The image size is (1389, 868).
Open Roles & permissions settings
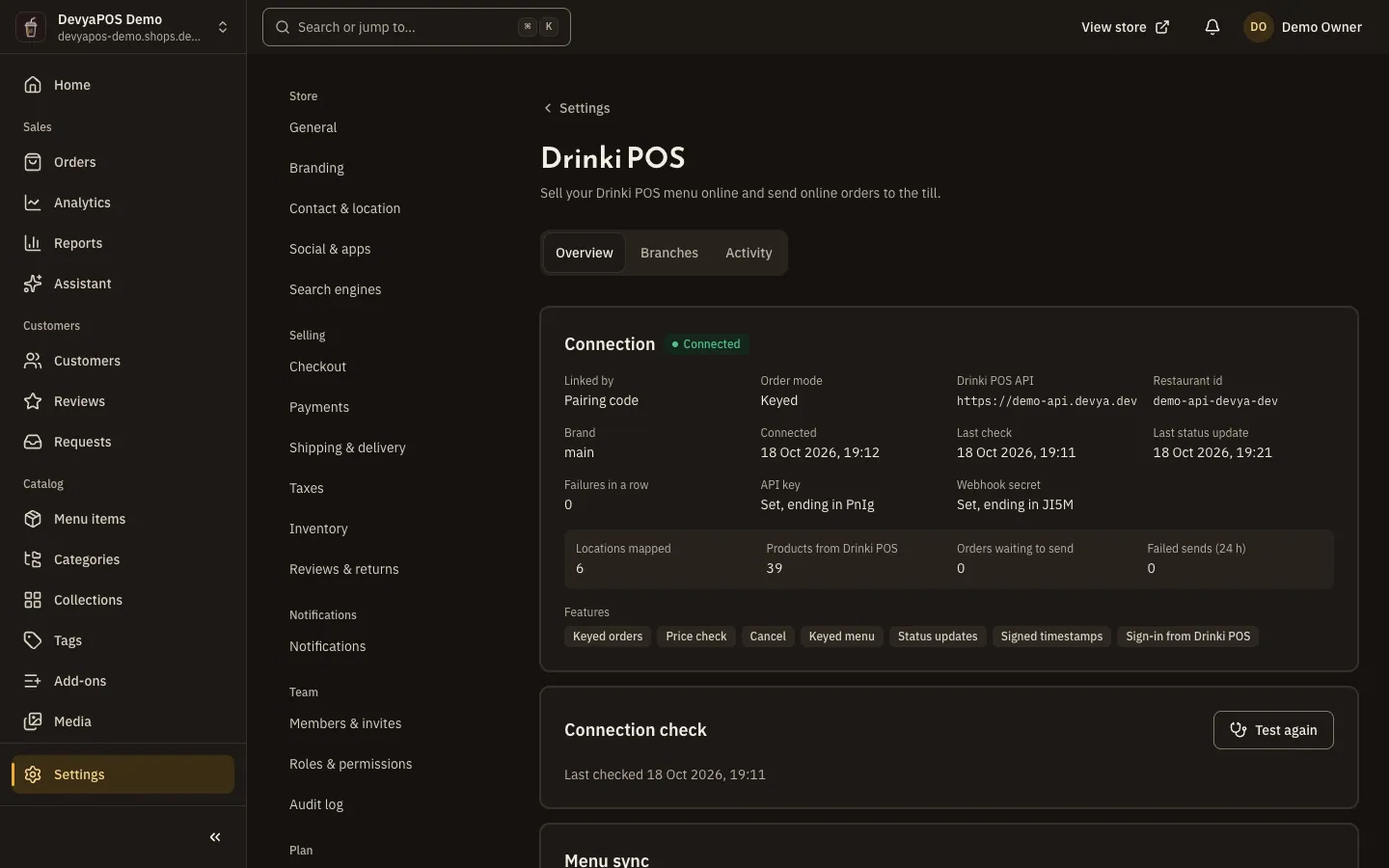click(x=350, y=764)
